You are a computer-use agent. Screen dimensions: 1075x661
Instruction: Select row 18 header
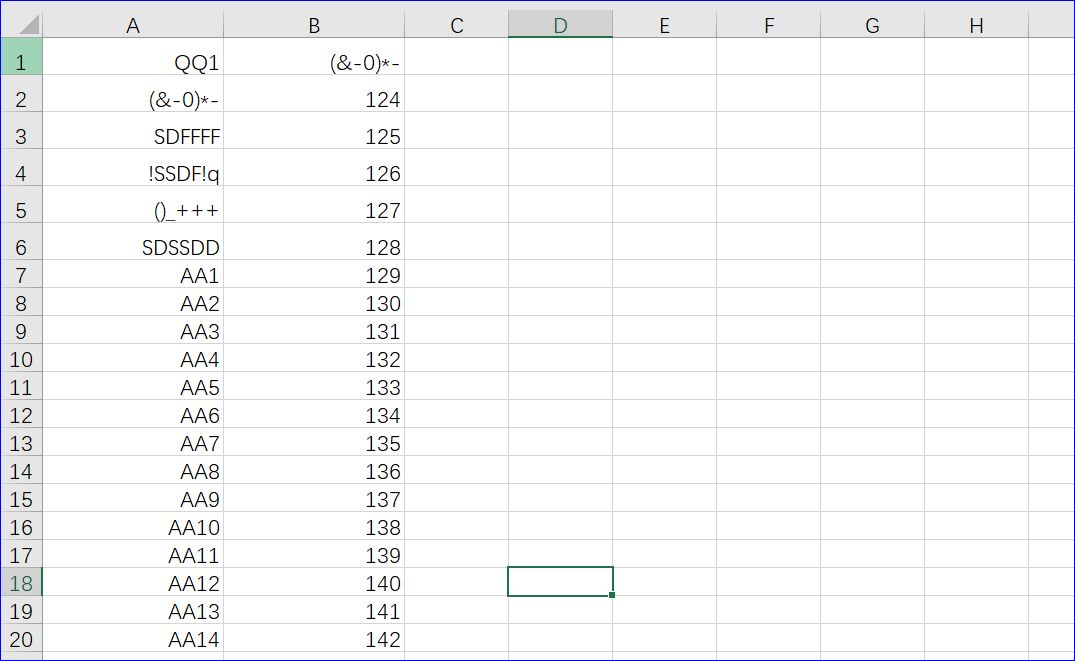[x=21, y=581]
